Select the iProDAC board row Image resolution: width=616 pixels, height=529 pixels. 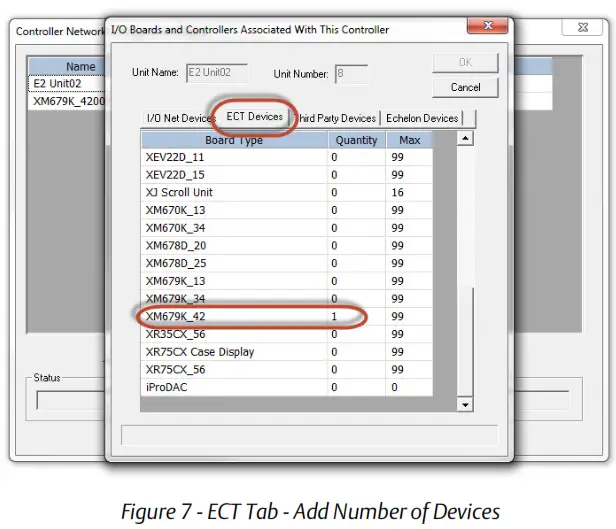pyautogui.click(x=287, y=387)
